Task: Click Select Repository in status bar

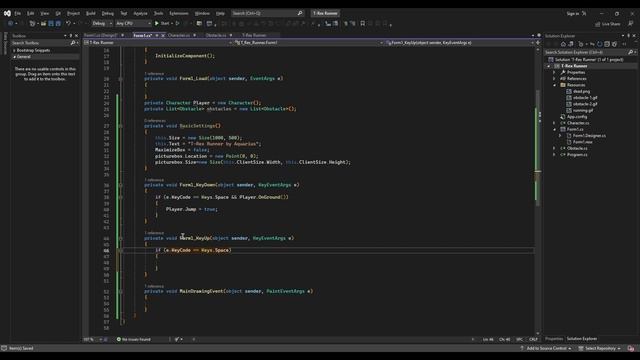Action: point(600,349)
